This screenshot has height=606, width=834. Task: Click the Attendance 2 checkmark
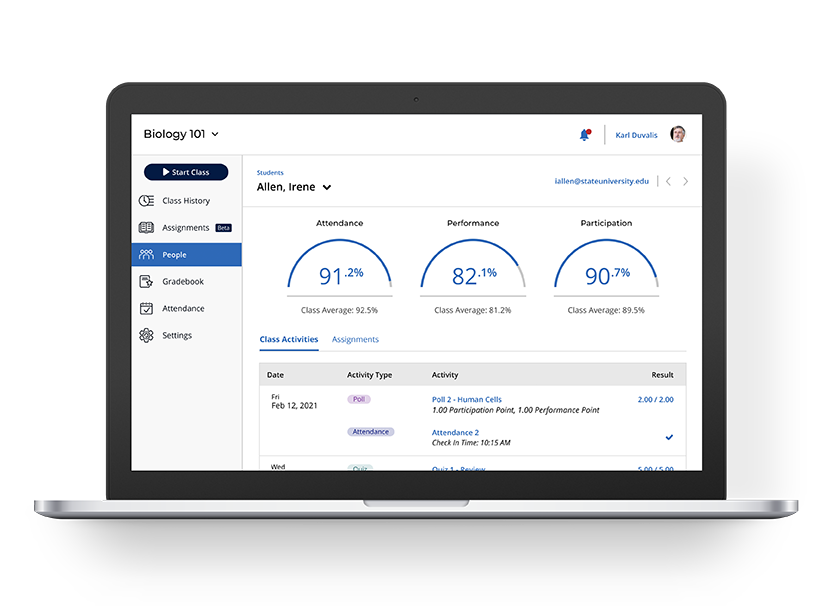(x=669, y=437)
